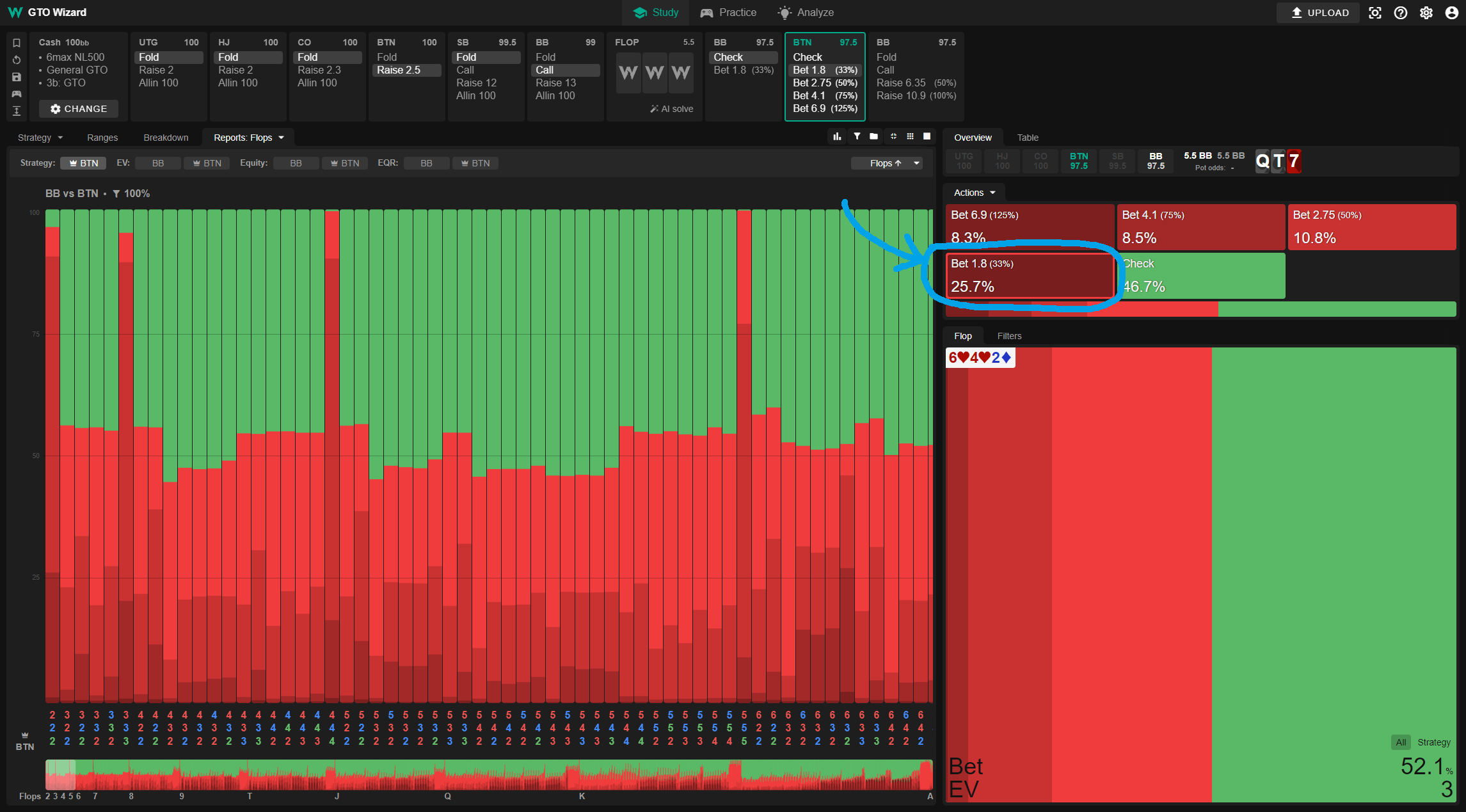Expand the Reports: Flops dropdown
The width and height of the screenshot is (1466, 812).
(248, 138)
